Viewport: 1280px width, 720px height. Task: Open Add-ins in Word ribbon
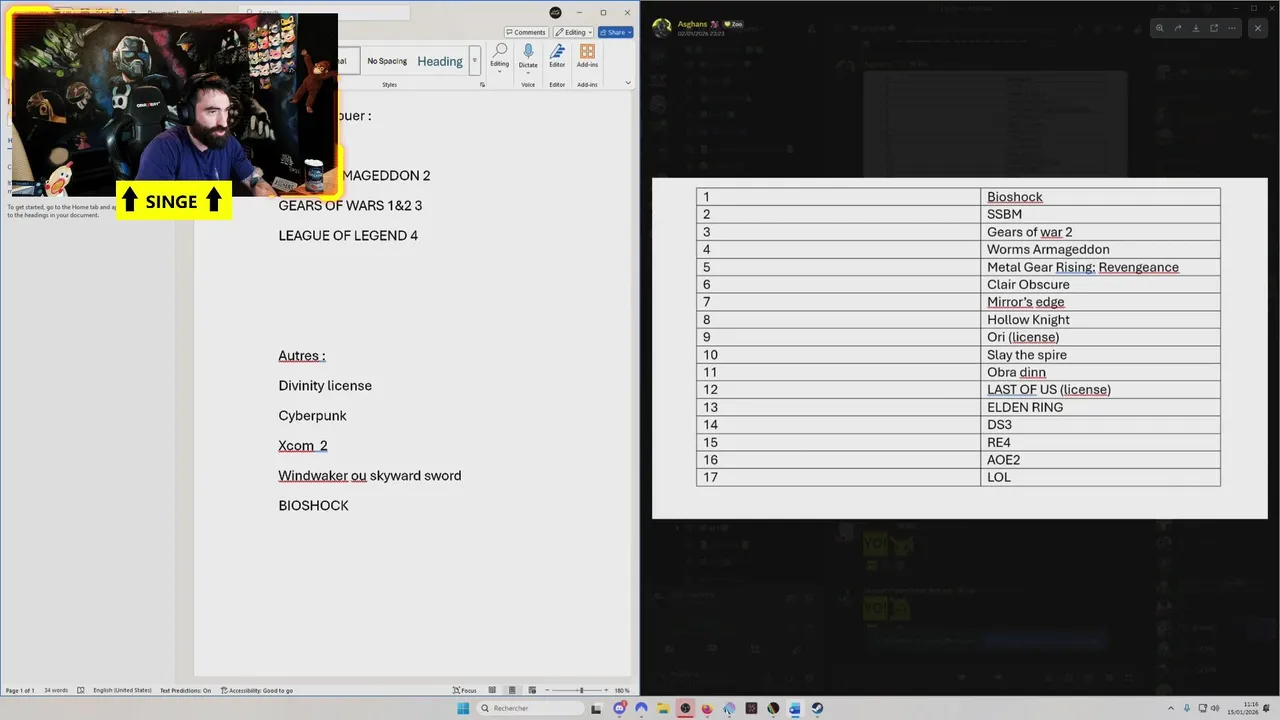[x=587, y=56]
